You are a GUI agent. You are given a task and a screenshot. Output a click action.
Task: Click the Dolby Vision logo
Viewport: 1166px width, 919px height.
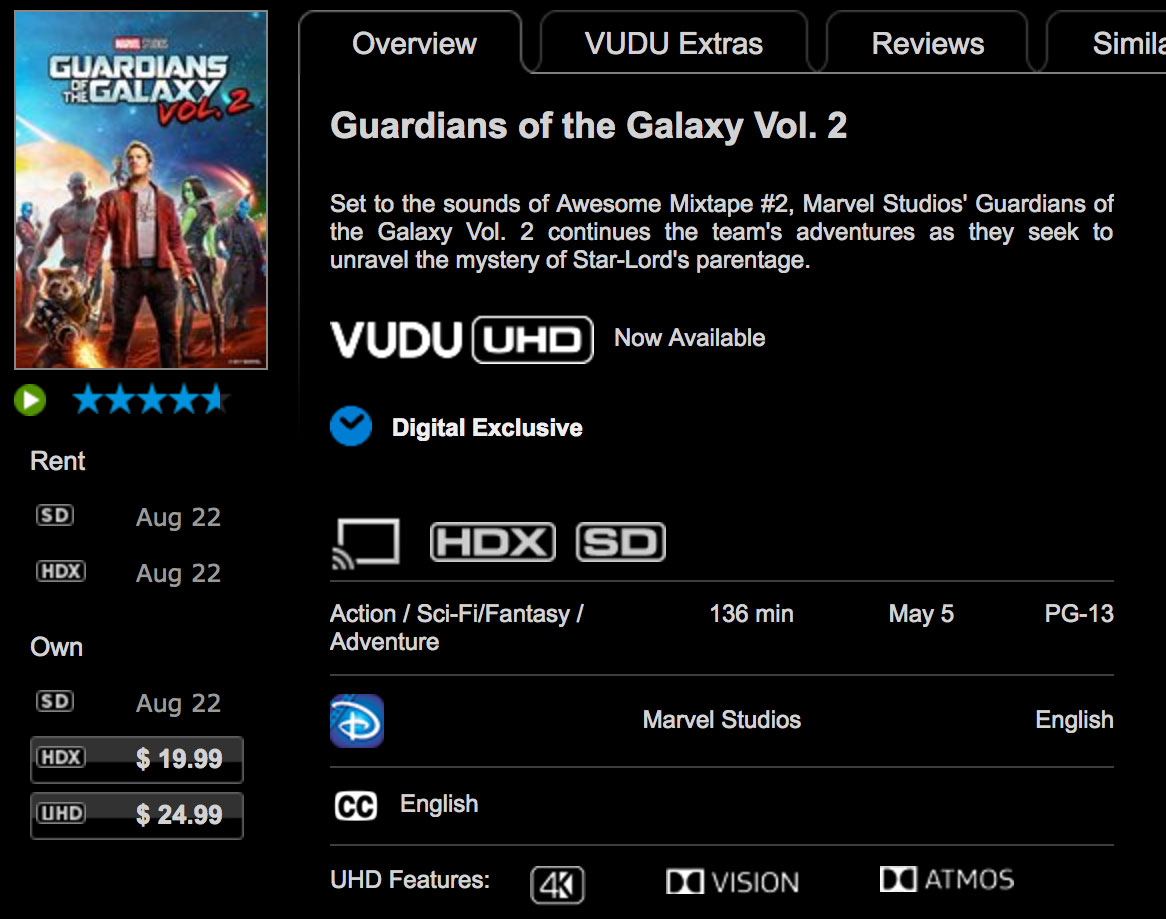coord(732,882)
